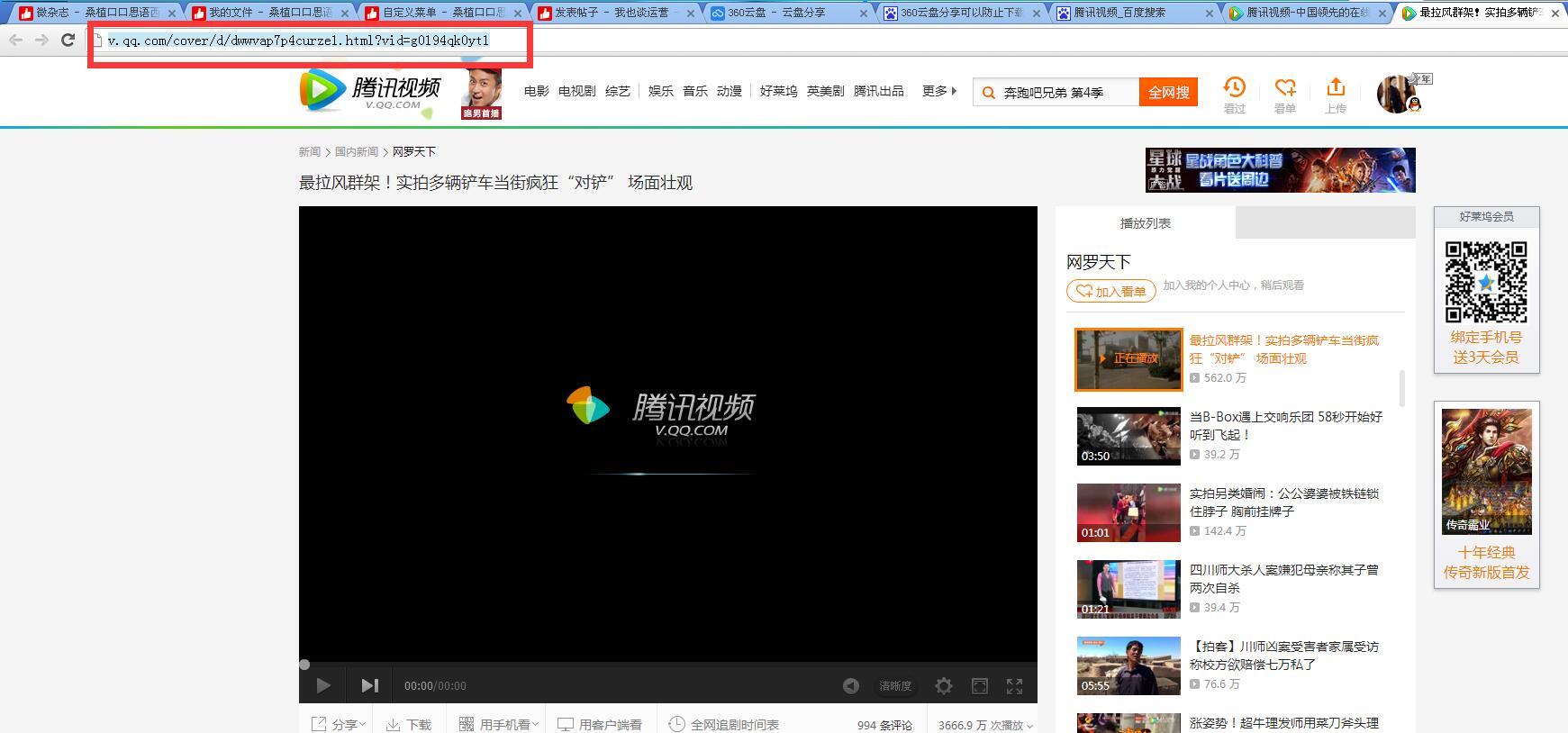1568x733 pixels.
Task: Click the search box containing 奔跑吧兄弟 第4季
Action: coord(1056,92)
